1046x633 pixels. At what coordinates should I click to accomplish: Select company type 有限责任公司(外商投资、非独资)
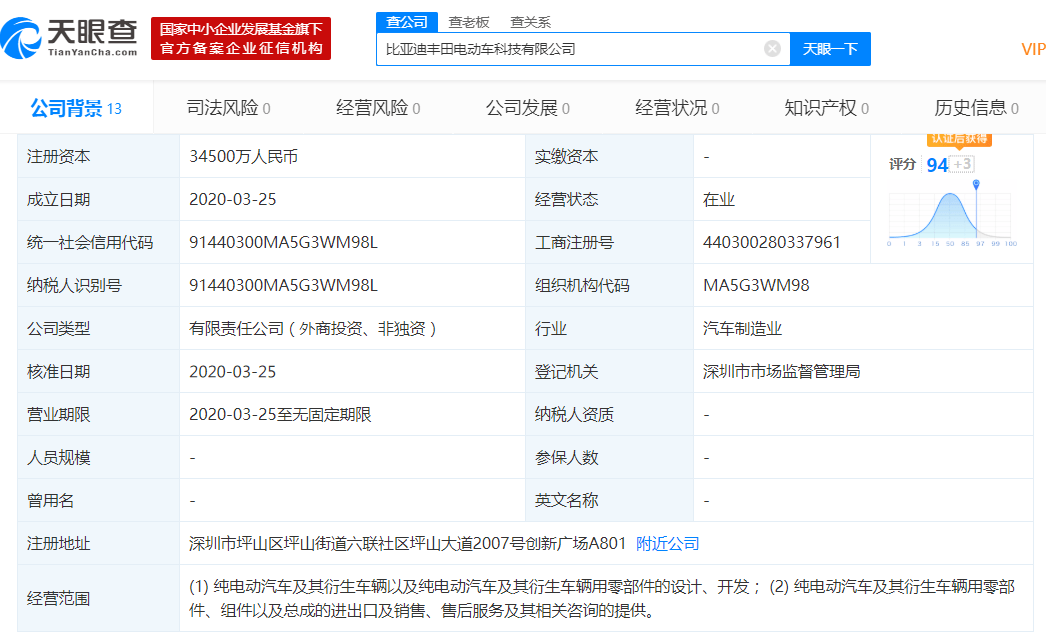(x=313, y=328)
